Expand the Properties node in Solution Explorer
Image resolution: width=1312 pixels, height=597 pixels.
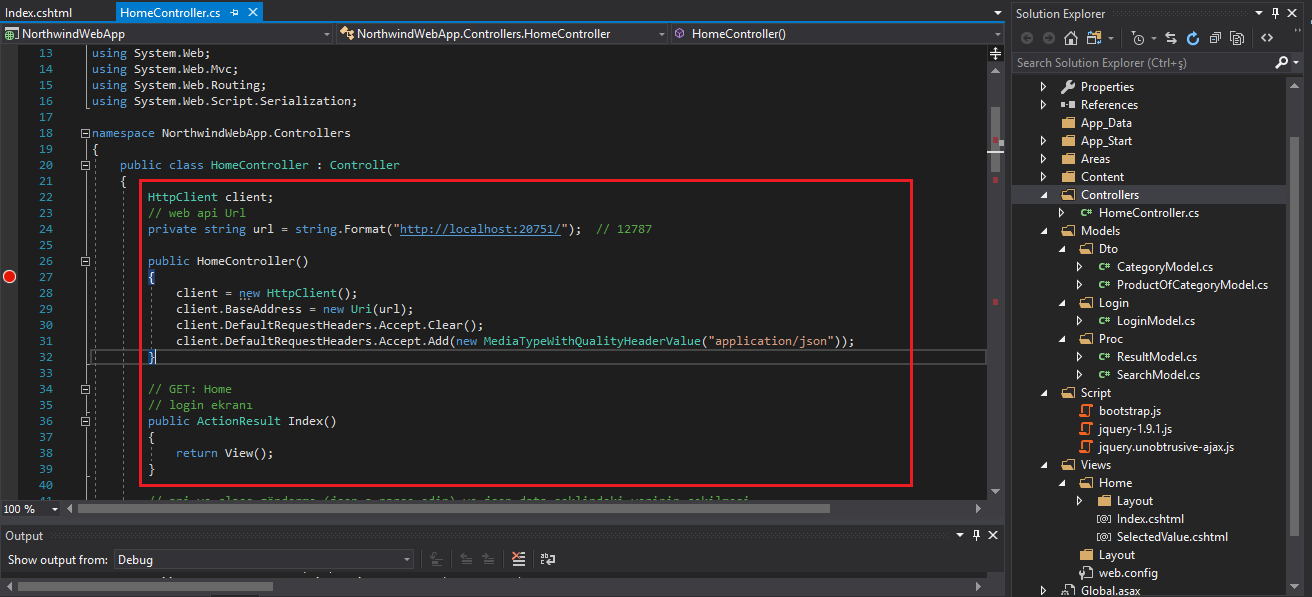tap(1044, 87)
